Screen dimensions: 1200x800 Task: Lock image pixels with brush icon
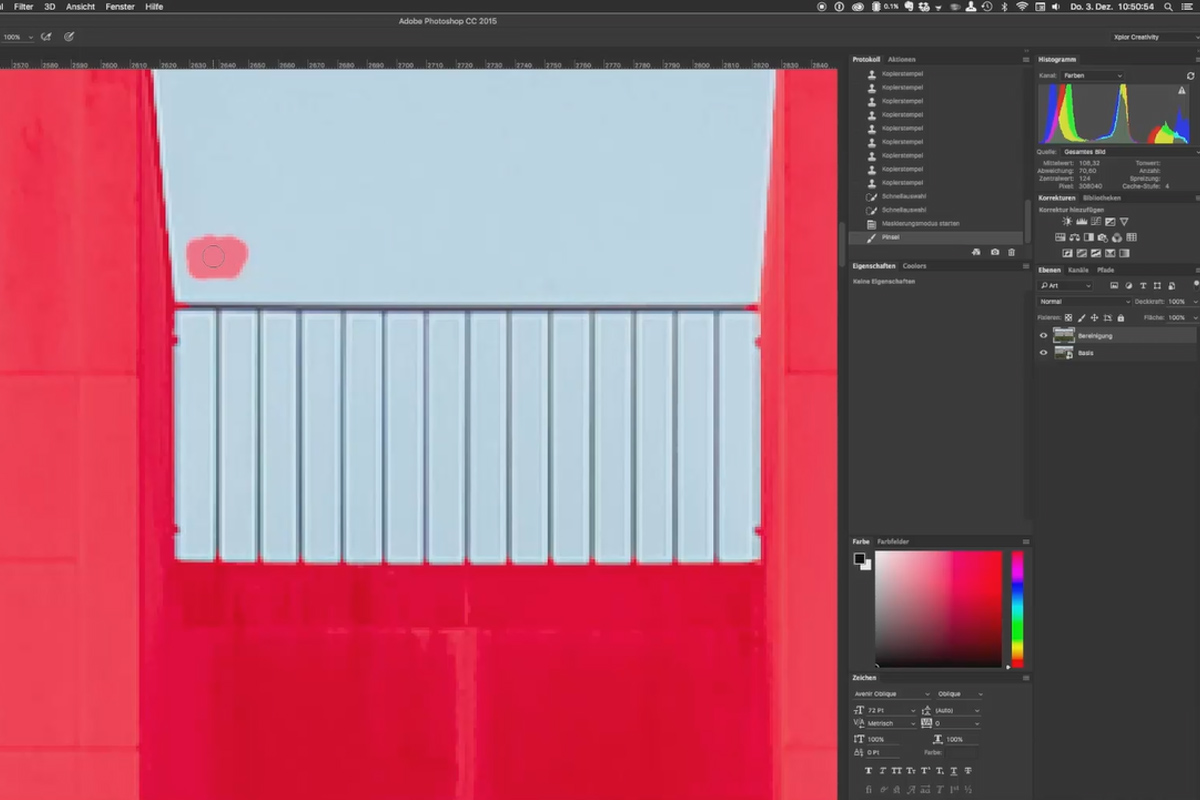(x=1082, y=318)
